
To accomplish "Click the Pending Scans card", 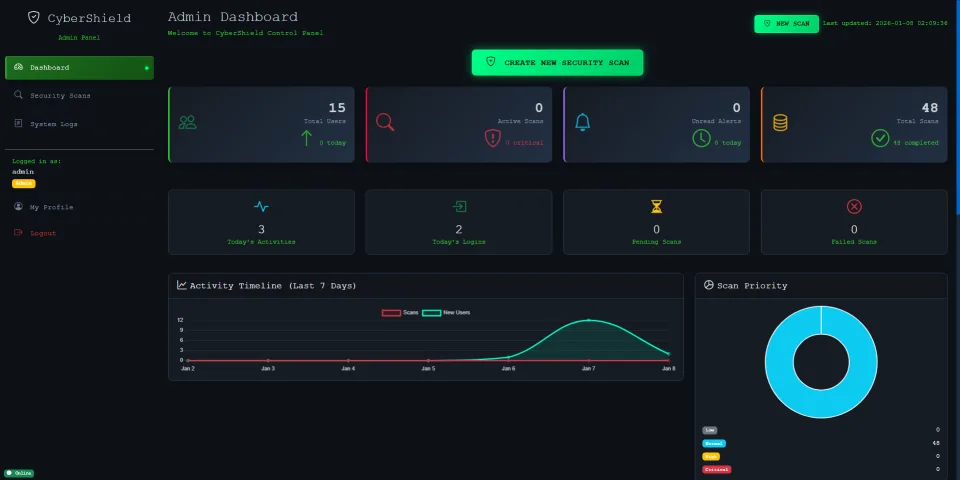I will point(656,222).
